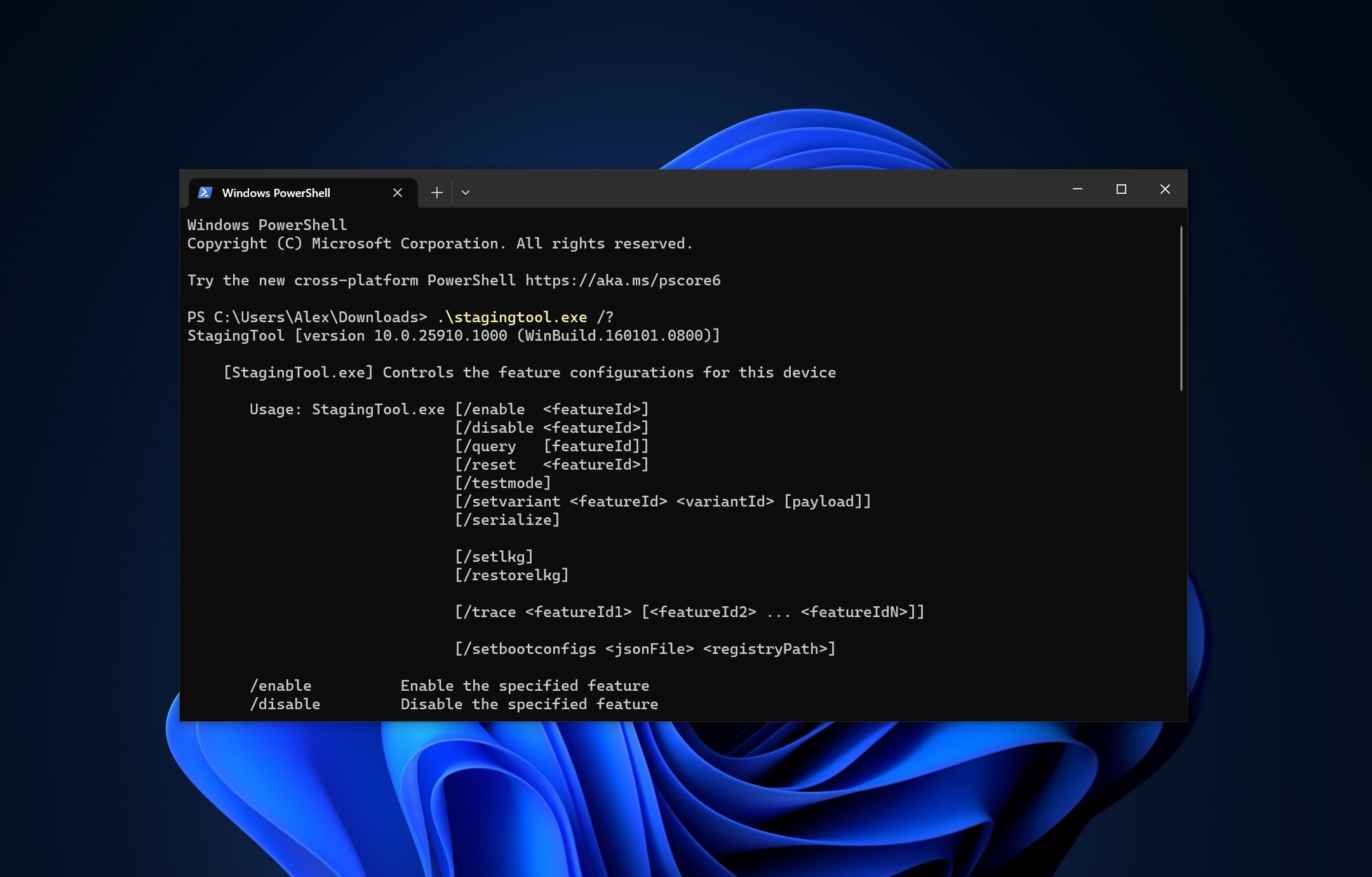Close the Windows PowerShell tab

click(398, 193)
